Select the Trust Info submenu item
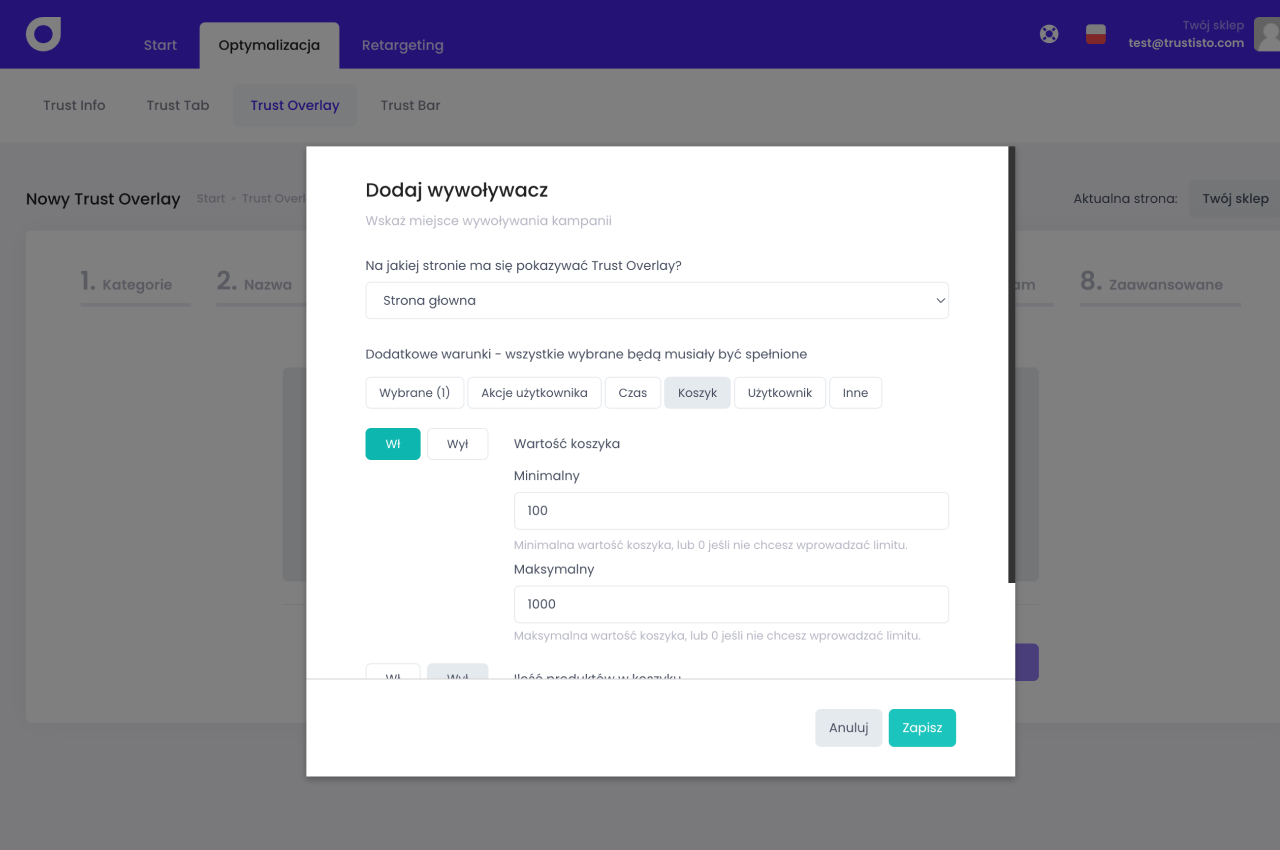 (74, 105)
